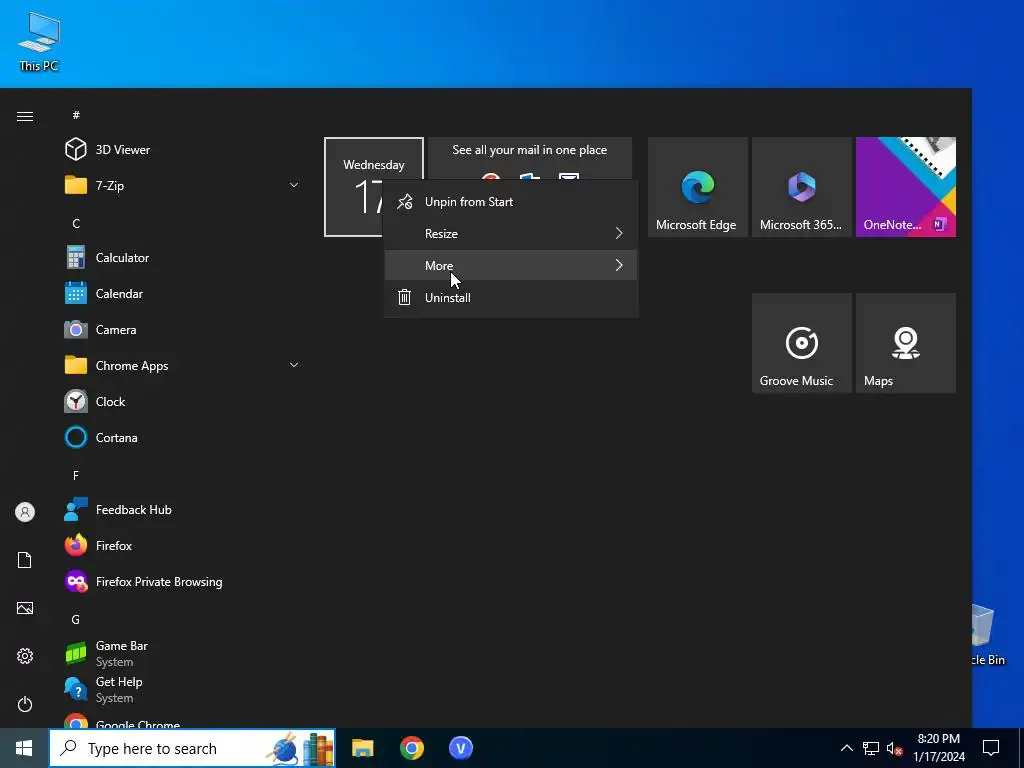This screenshot has width=1024, height=768.
Task: Launch the Calendar app from the list
Action: [x=183, y=293]
